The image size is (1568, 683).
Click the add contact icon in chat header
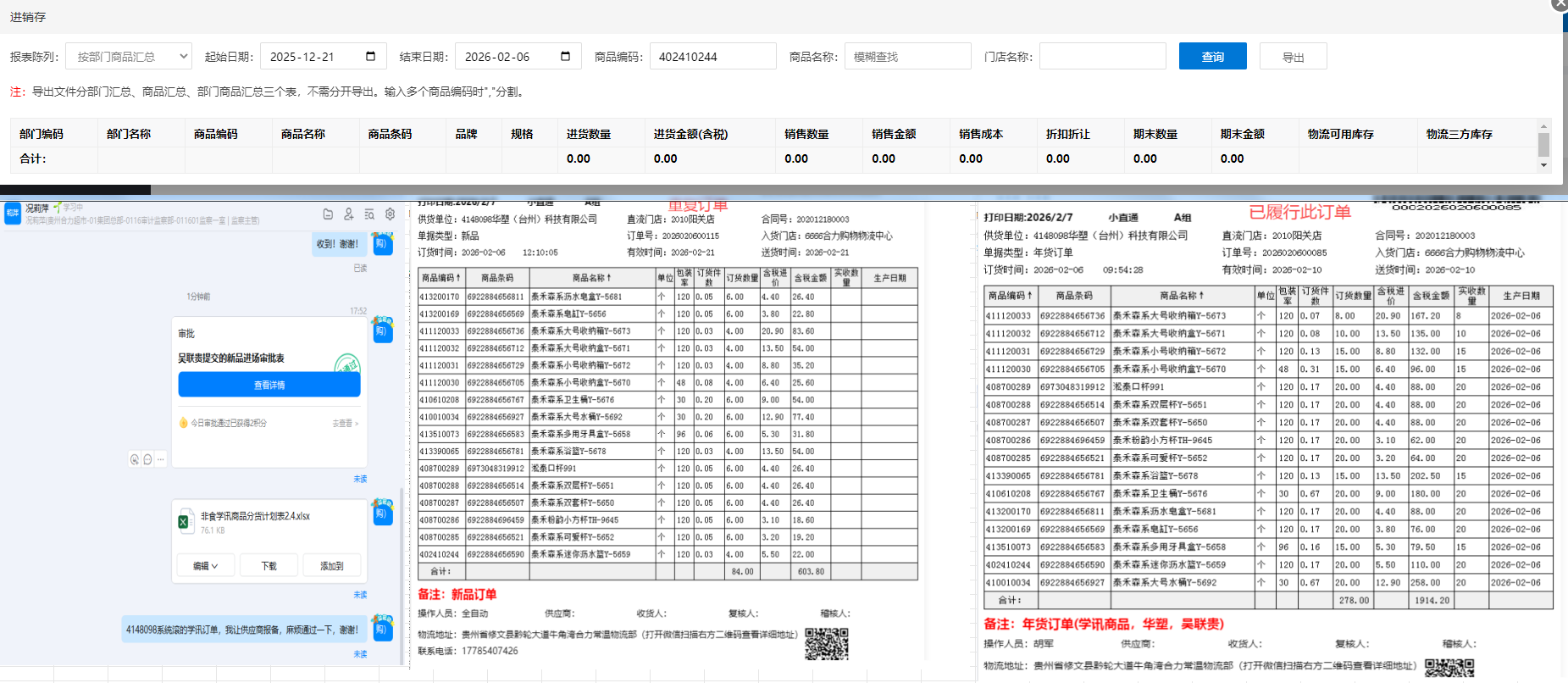click(x=348, y=214)
